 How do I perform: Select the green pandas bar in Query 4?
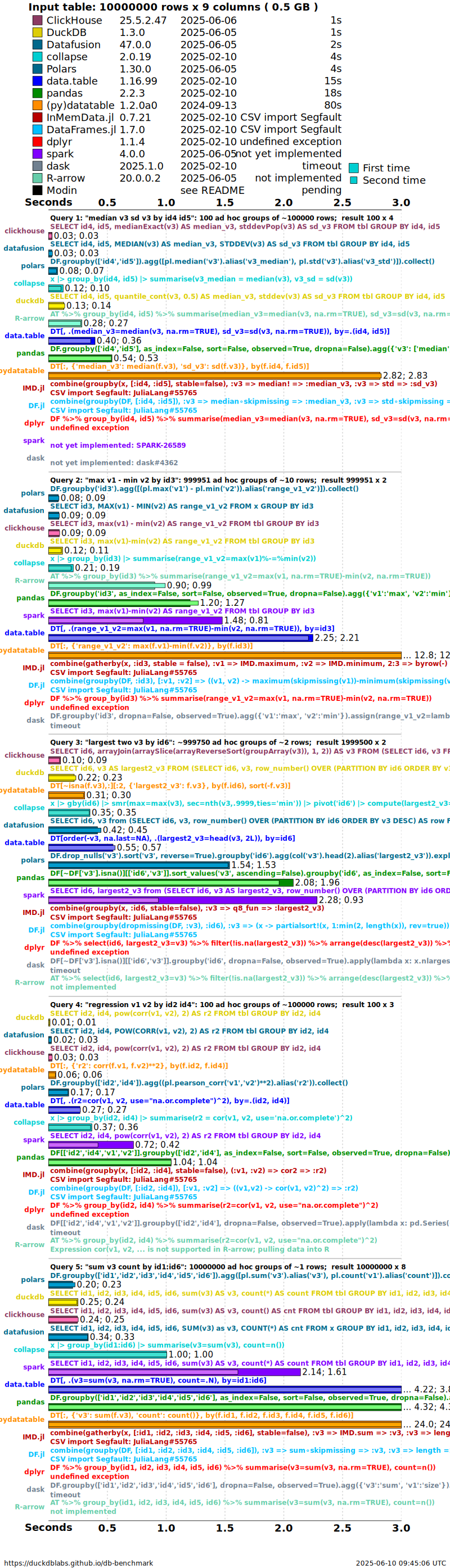point(110,1162)
